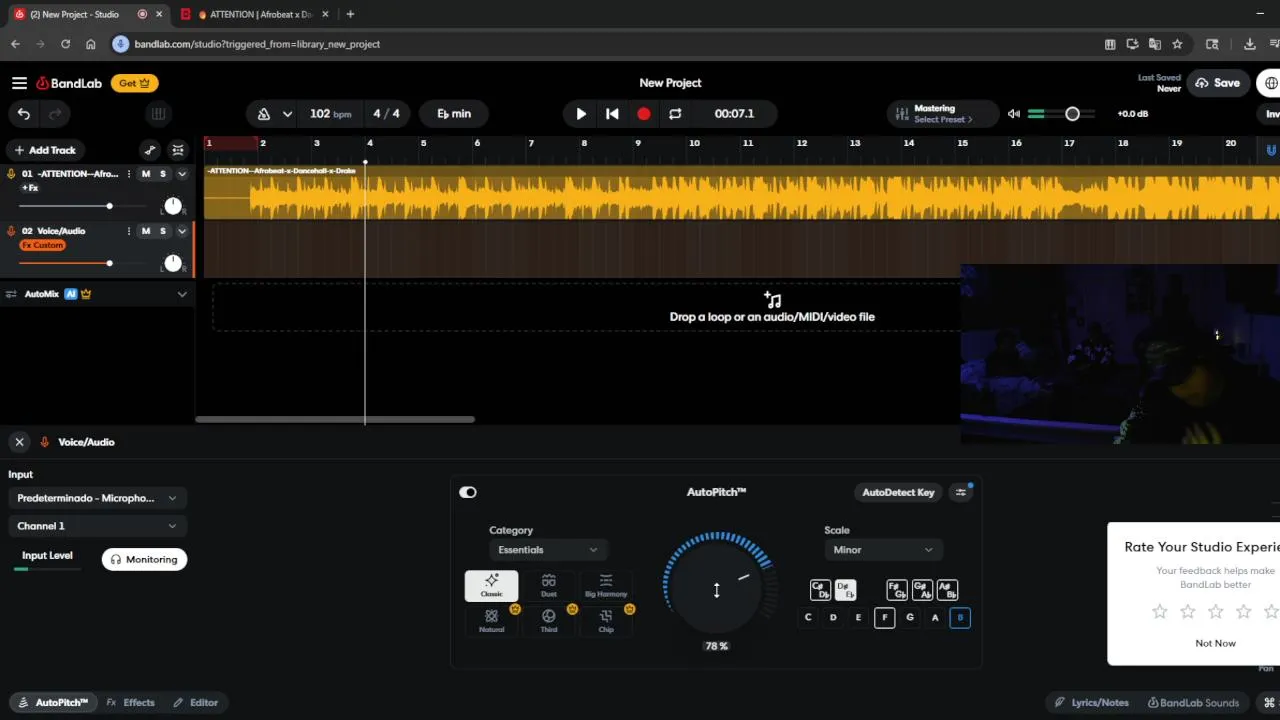Open the BandLab hamburger menu
1280x720 pixels.
(19, 83)
